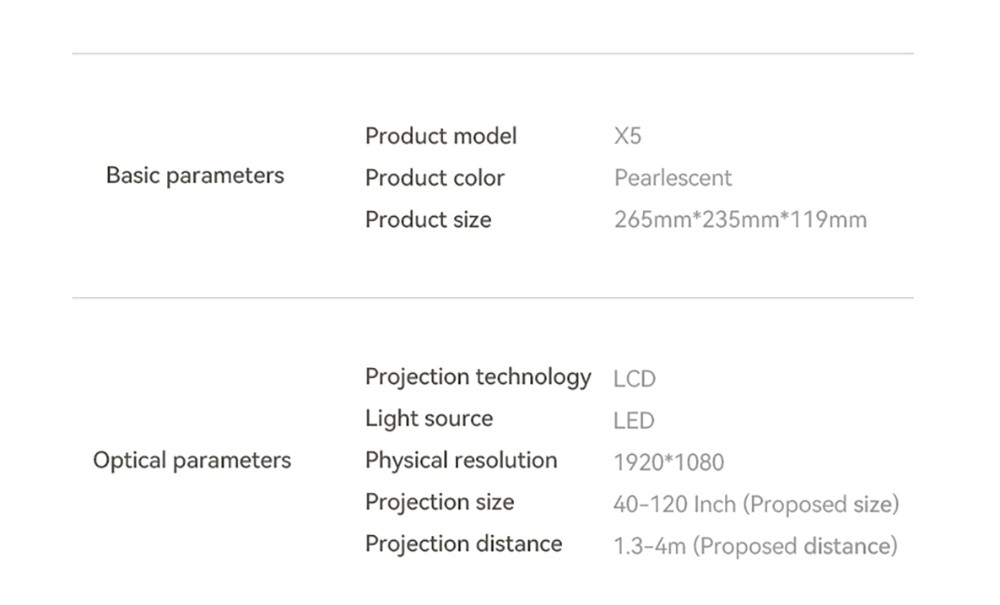Click the divider line above Optical parameters
This screenshot has height=605, width=1000.
coord(493,298)
